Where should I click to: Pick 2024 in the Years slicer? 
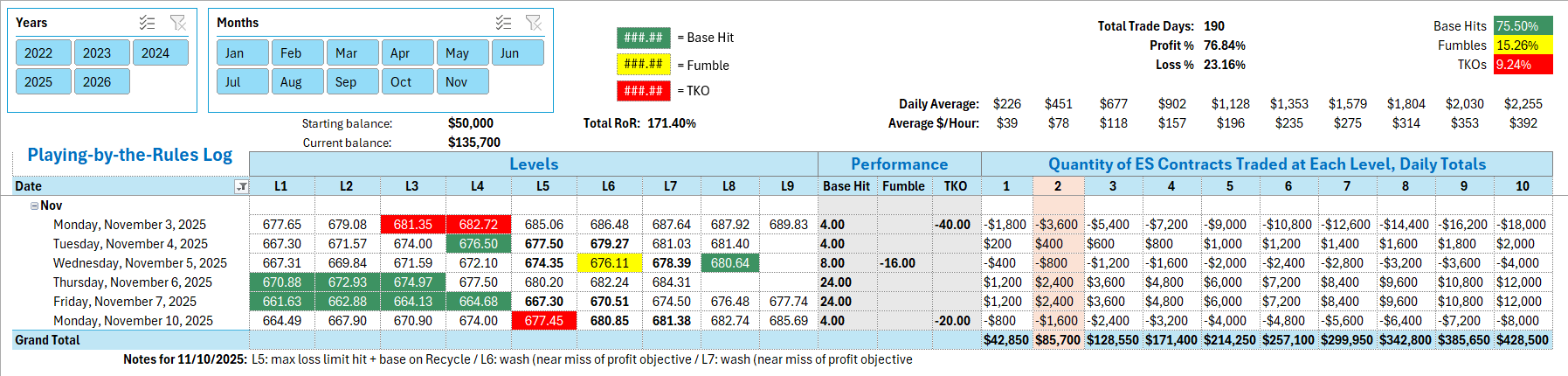[x=160, y=52]
